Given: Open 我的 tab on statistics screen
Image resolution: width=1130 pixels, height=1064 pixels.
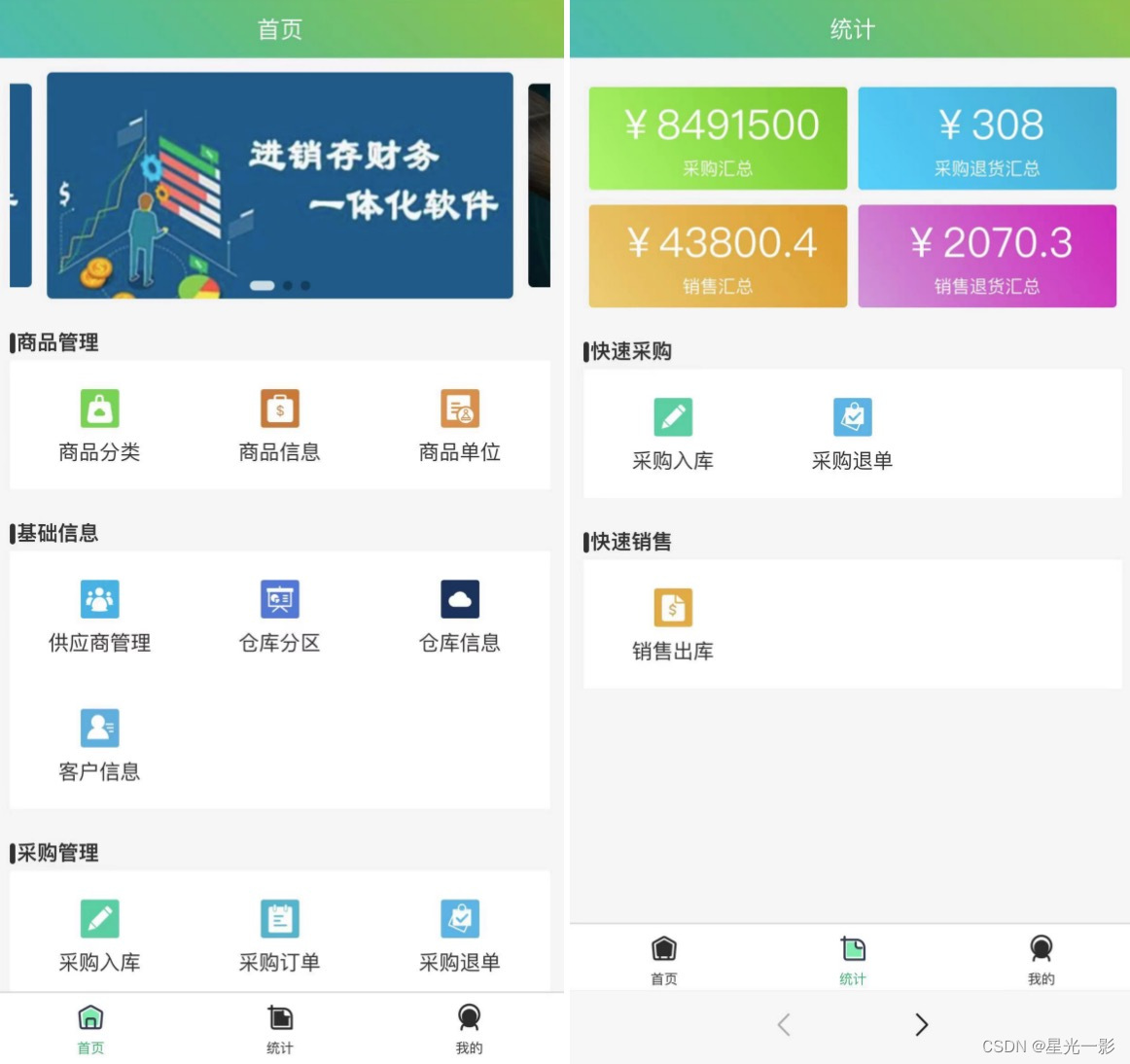Looking at the screenshot, I should tap(1042, 960).
